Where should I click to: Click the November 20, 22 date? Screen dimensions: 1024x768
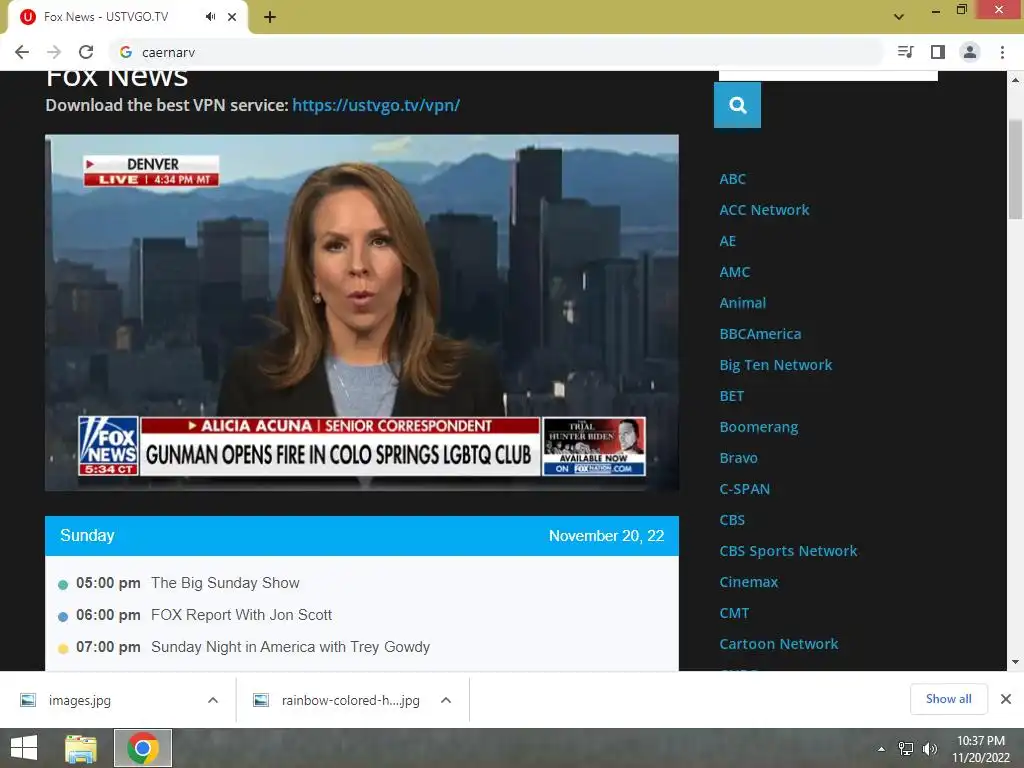606,536
